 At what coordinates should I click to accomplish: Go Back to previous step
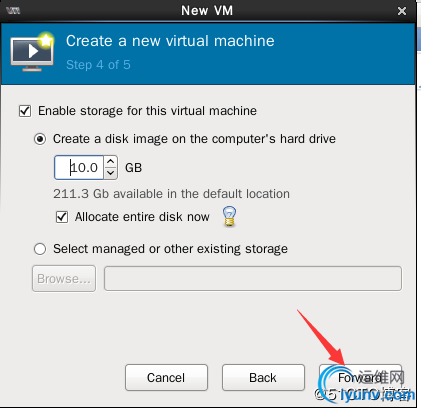(x=263, y=377)
